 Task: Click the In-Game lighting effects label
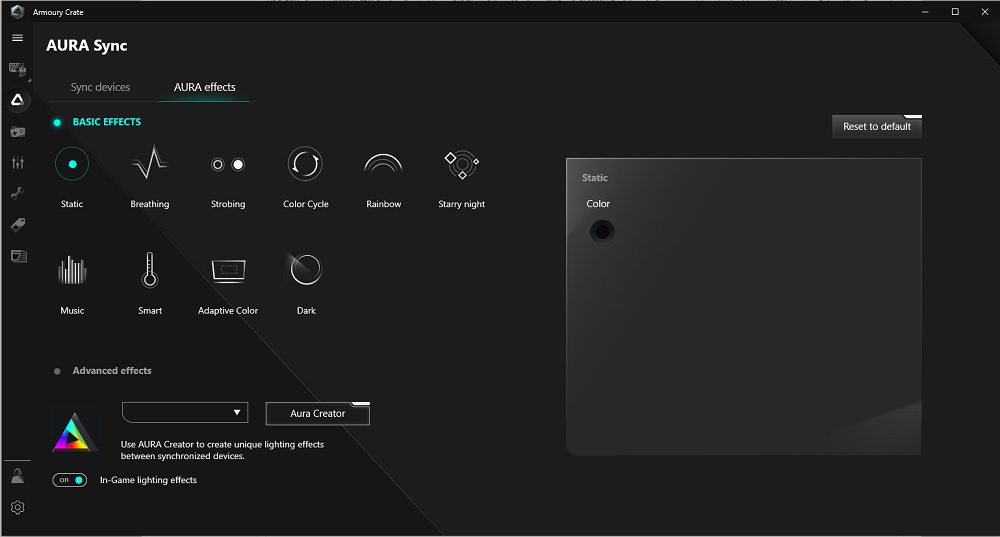pos(149,480)
